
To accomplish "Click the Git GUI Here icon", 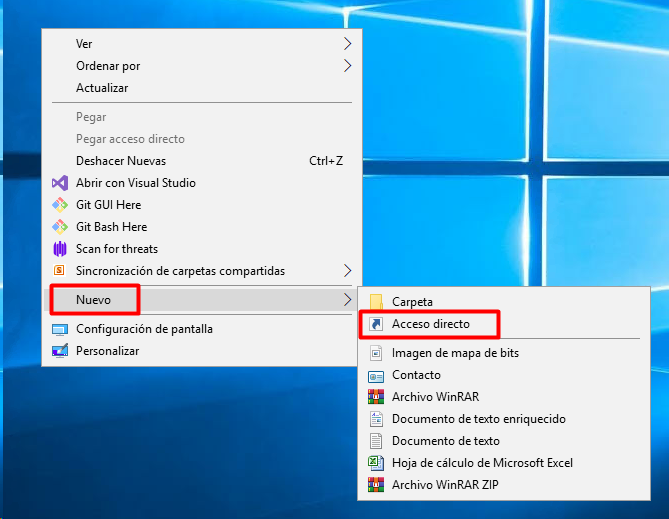I will click(60, 205).
